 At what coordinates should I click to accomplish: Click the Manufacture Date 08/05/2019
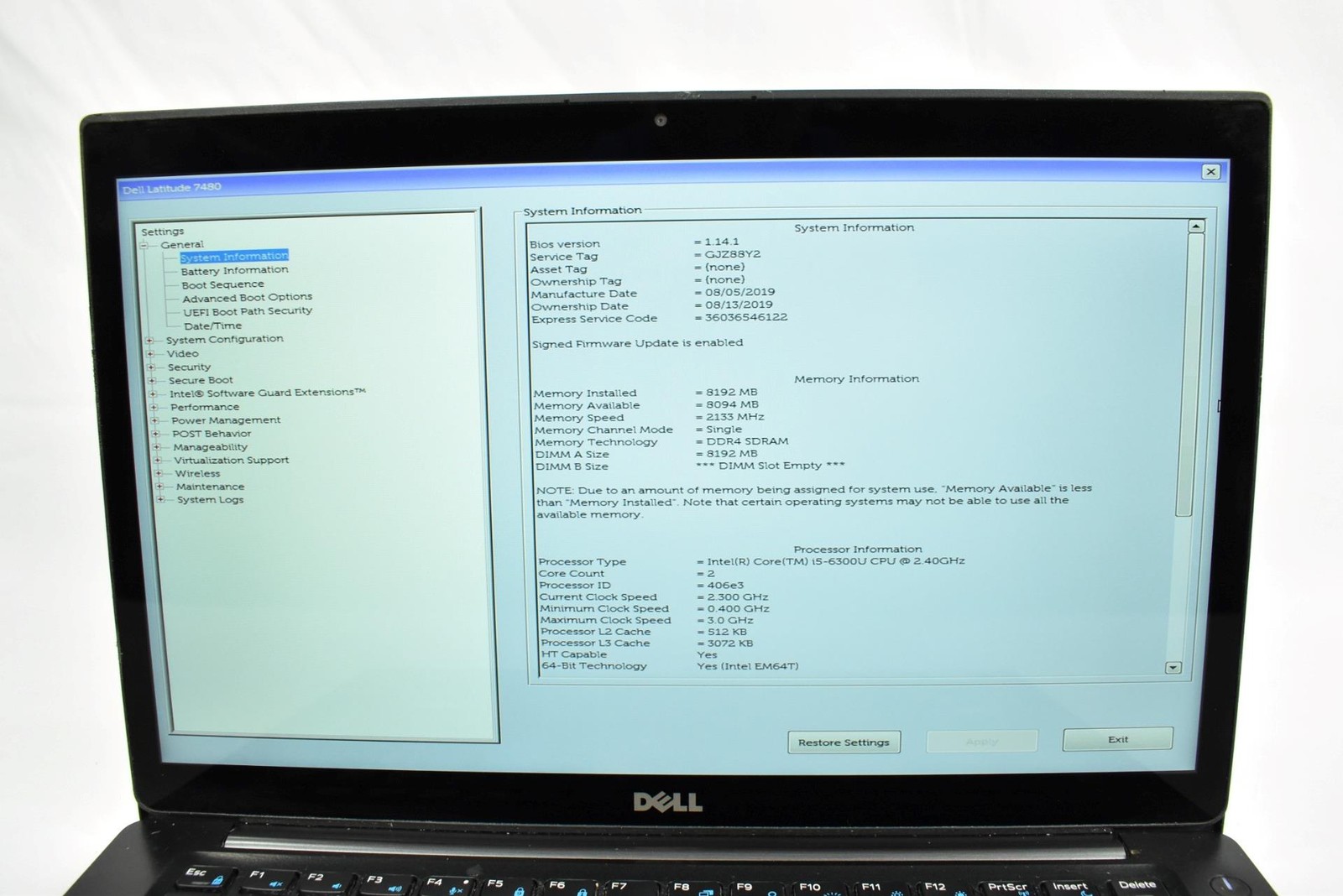pyautogui.click(x=739, y=293)
